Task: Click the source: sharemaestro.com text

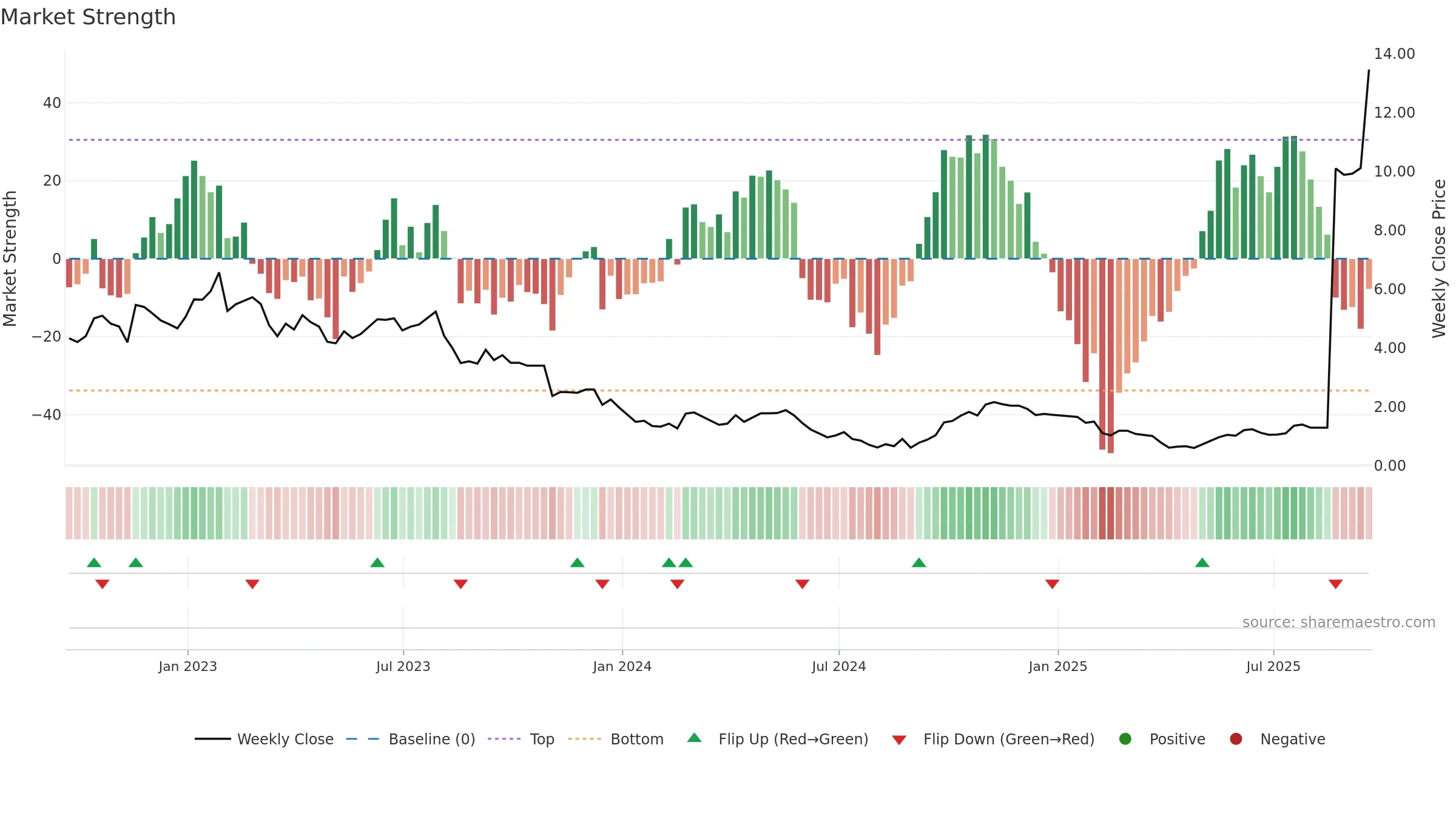Action: pos(1339,622)
